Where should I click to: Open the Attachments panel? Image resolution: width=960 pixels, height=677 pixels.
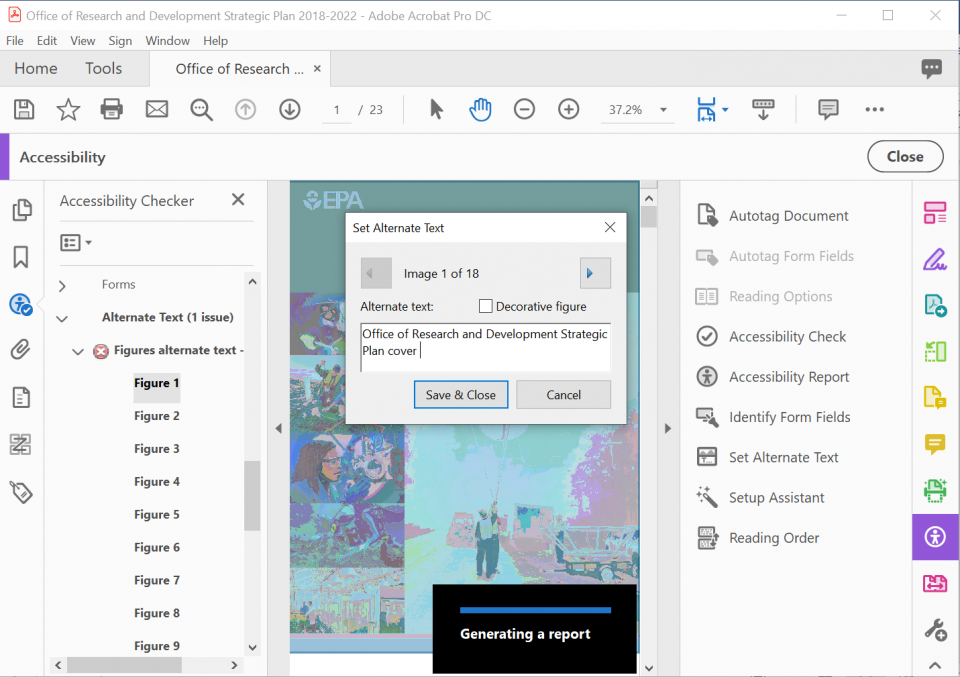click(x=22, y=348)
